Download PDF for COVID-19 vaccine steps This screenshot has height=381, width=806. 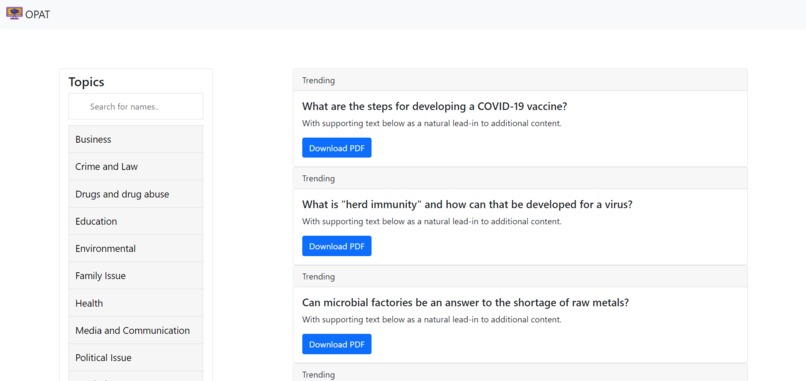point(337,148)
